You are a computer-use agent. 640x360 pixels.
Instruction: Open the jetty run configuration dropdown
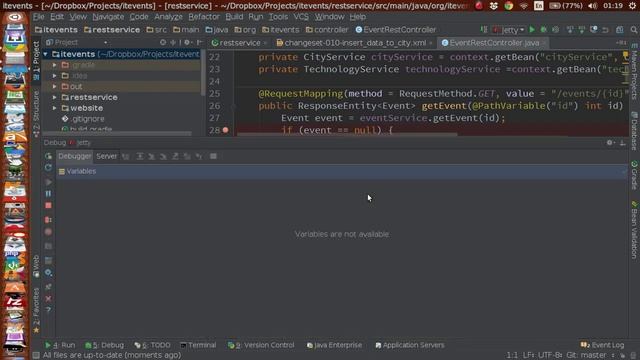[509, 30]
